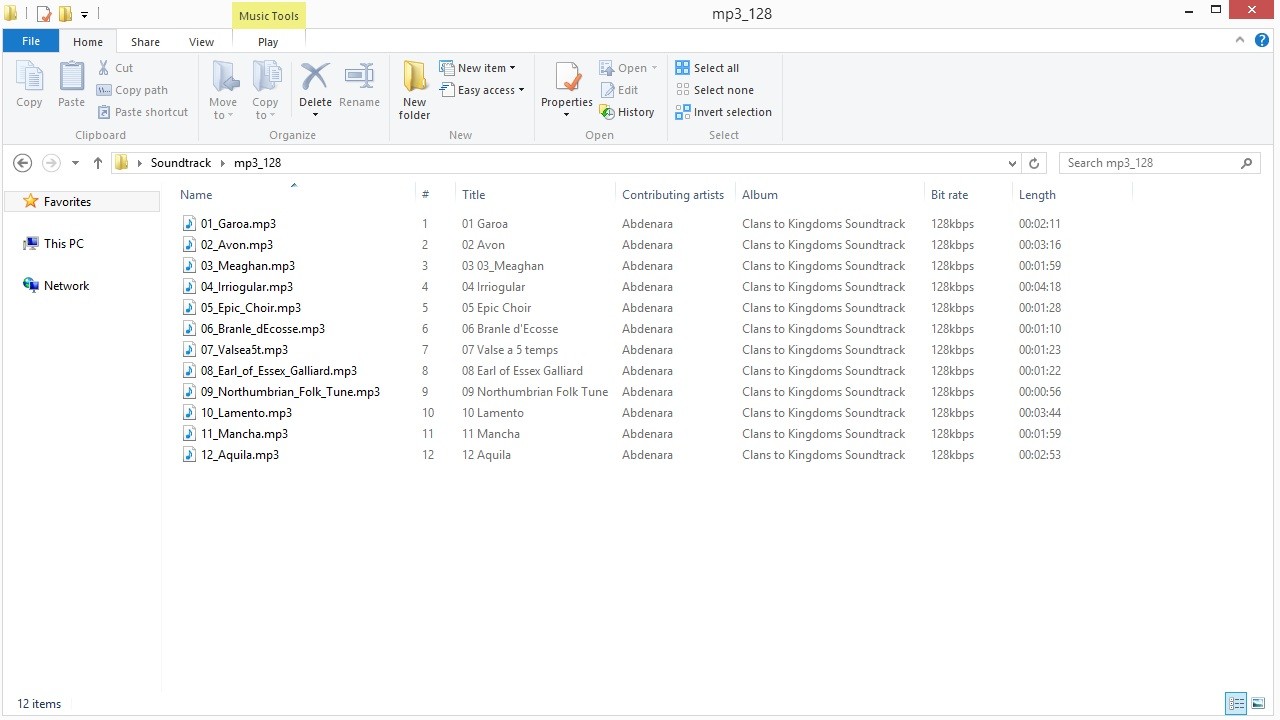Refresh the folder view in address bar

pyautogui.click(x=1034, y=163)
